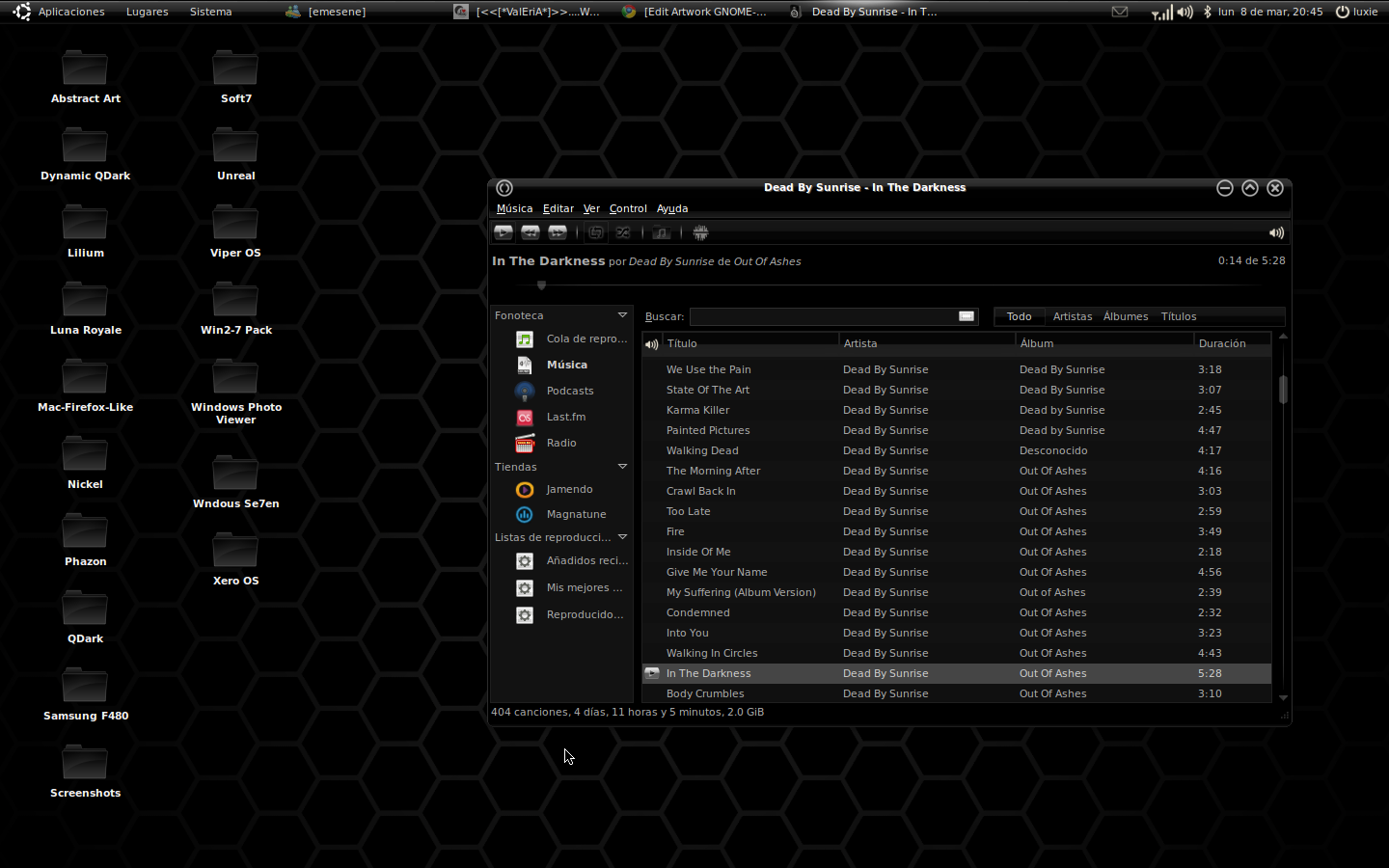Open Radio in the sidebar

click(x=561, y=443)
